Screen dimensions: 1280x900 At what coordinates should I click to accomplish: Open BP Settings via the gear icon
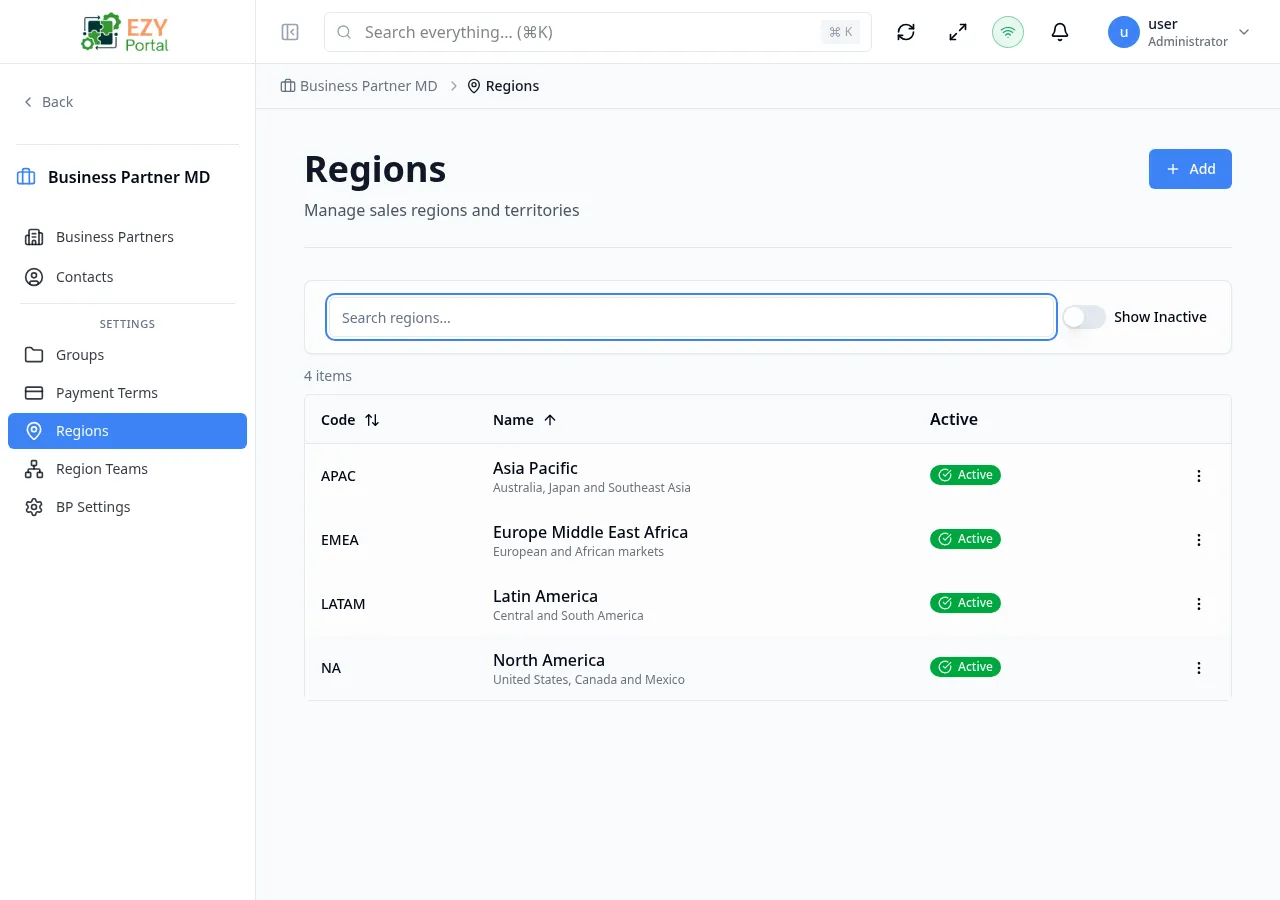pyautogui.click(x=93, y=507)
